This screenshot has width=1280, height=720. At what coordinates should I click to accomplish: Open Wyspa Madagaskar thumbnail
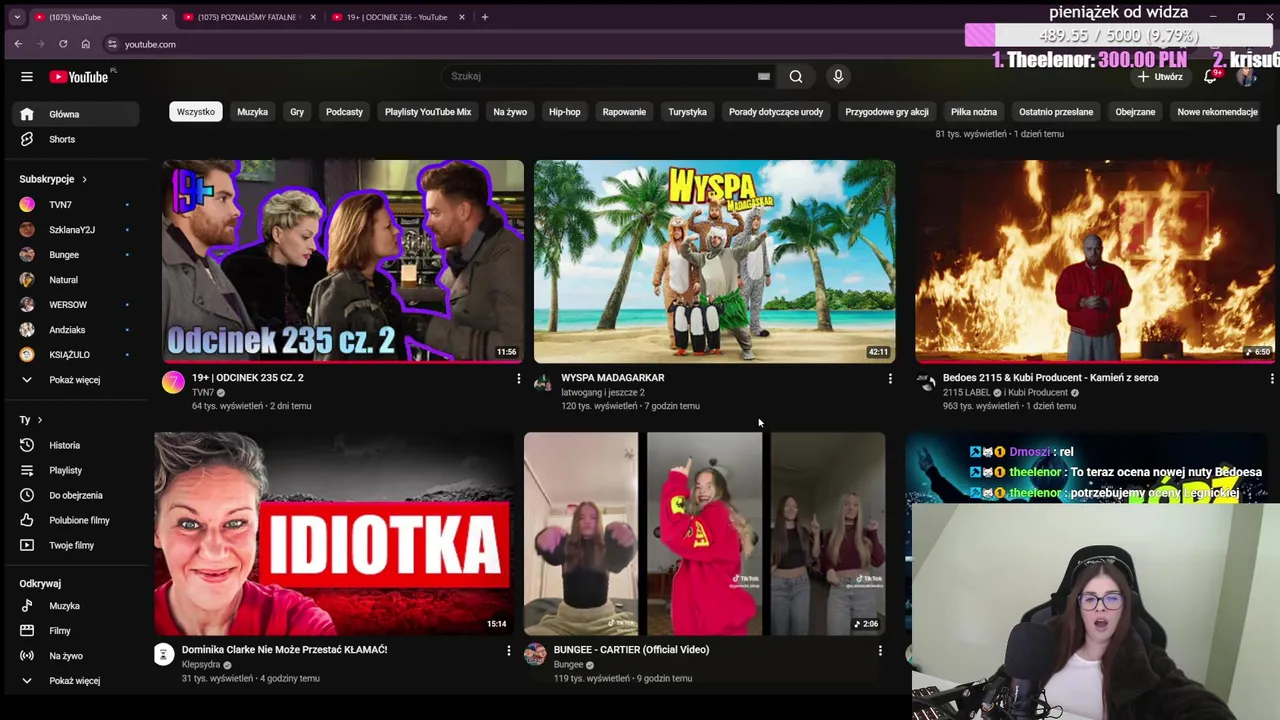click(x=715, y=261)
